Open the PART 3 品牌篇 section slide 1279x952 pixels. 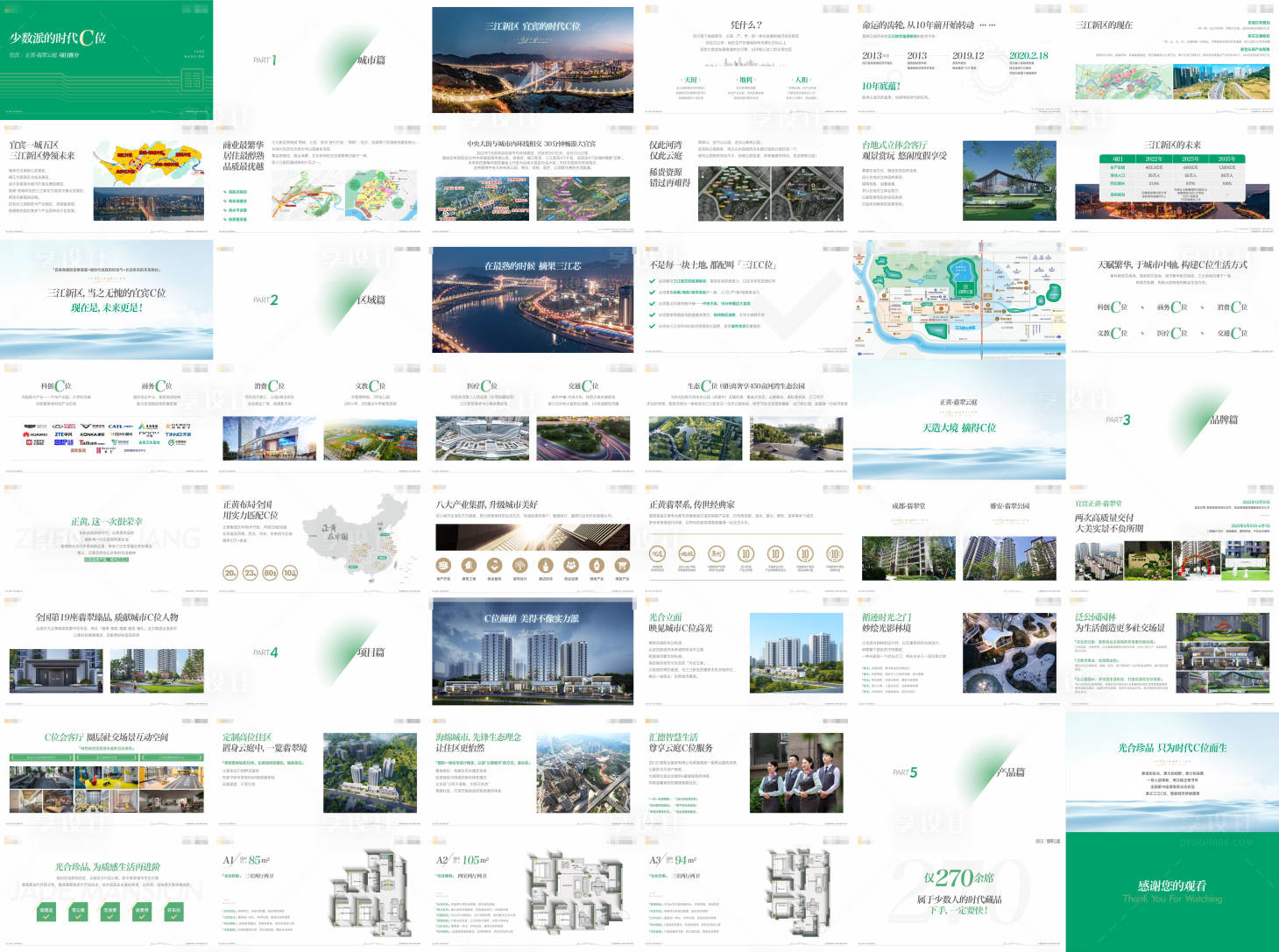coord(1172,420)
